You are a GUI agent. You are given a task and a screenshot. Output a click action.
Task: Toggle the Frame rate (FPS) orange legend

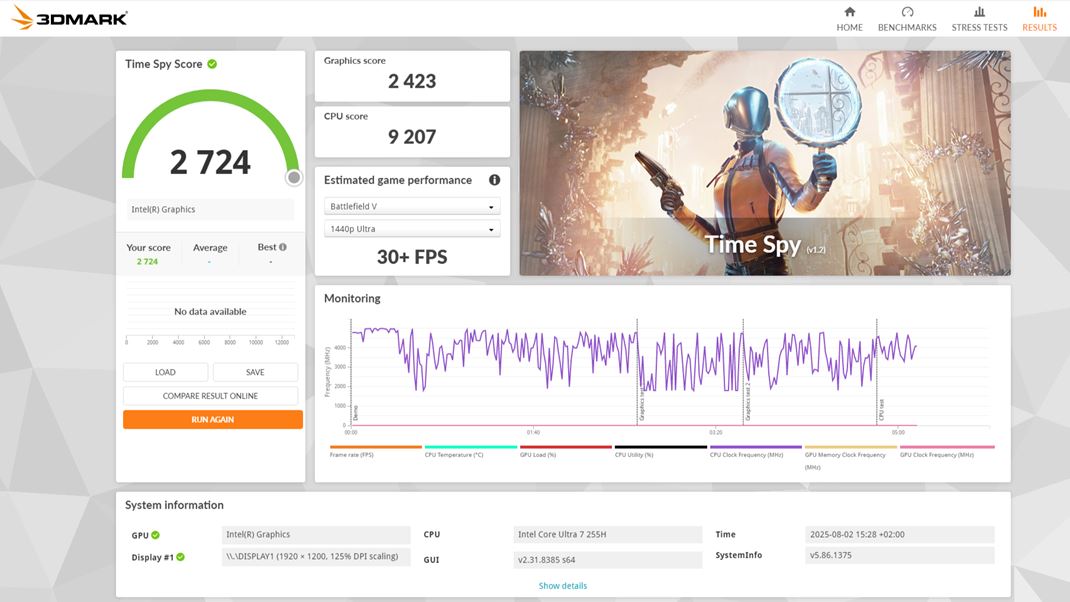coord(375,450)
